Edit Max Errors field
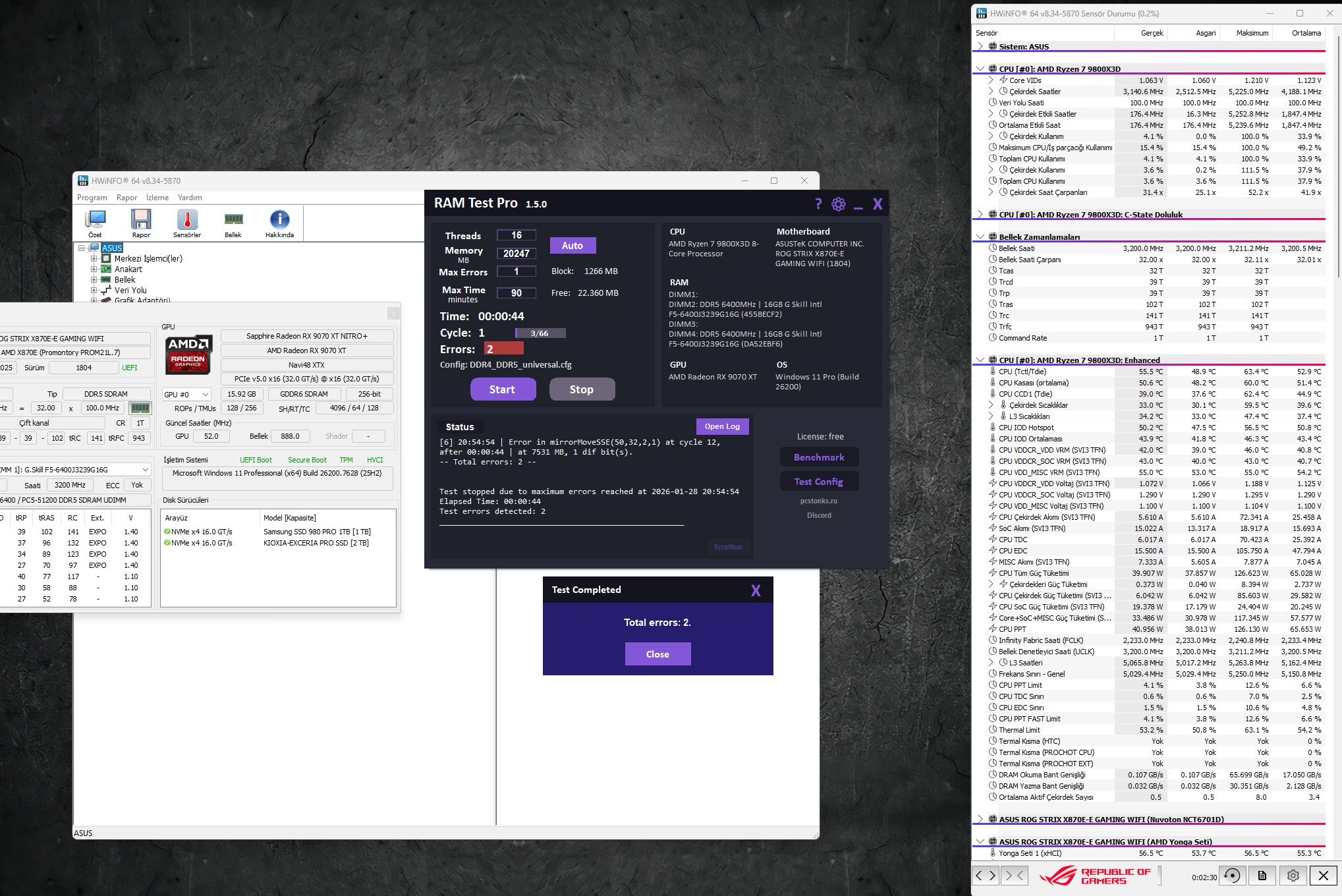Screen dimensions: 1342x896 [517, 271]
